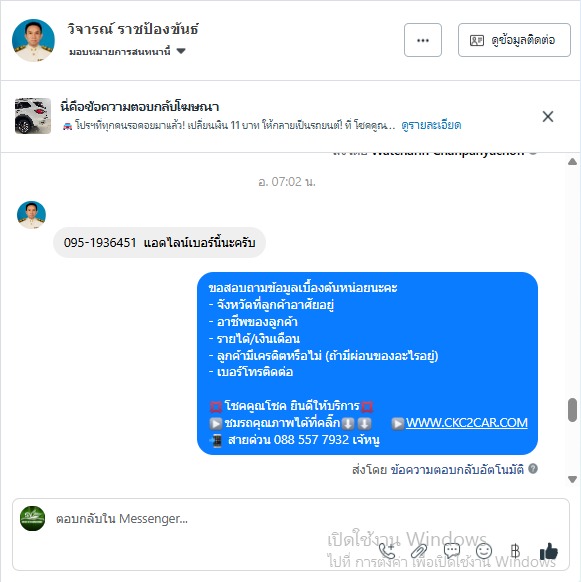Attach a file using the paperclip icon
Screen dimensions: 581x582
[x=419, y=551]
